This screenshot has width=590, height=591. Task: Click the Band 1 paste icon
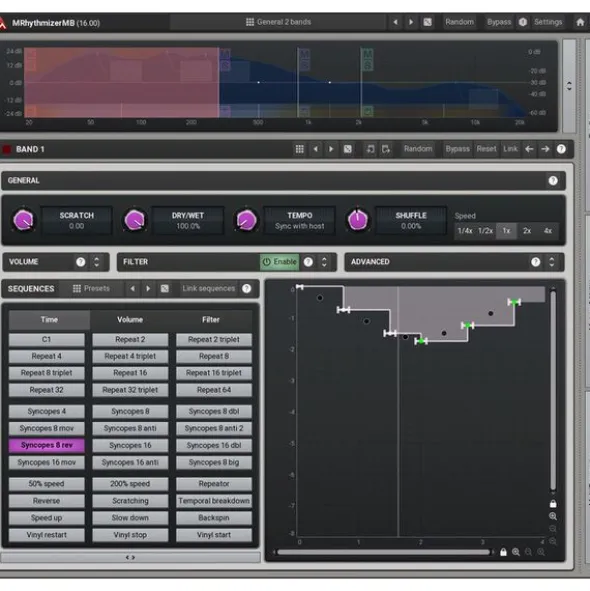point(386,149)
